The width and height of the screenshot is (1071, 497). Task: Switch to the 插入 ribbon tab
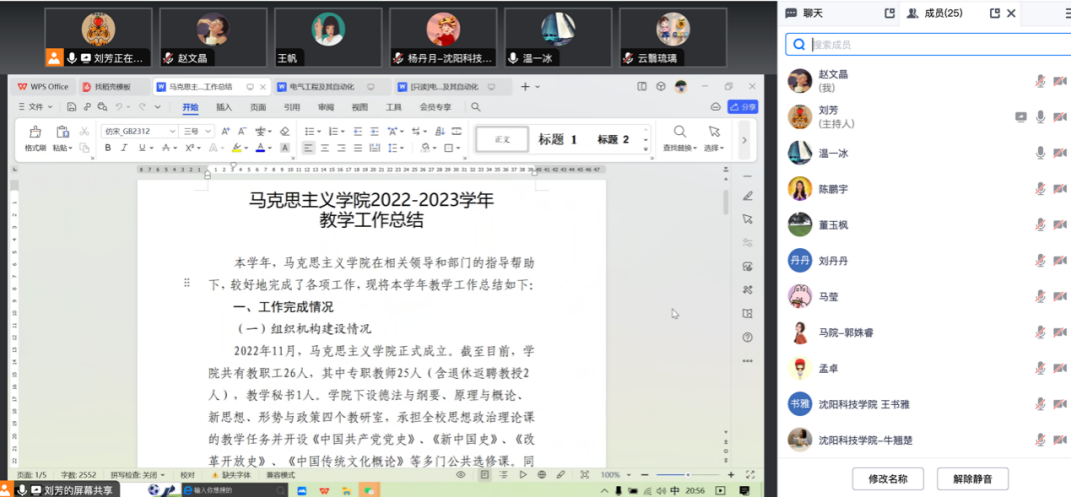coord(224,107)
